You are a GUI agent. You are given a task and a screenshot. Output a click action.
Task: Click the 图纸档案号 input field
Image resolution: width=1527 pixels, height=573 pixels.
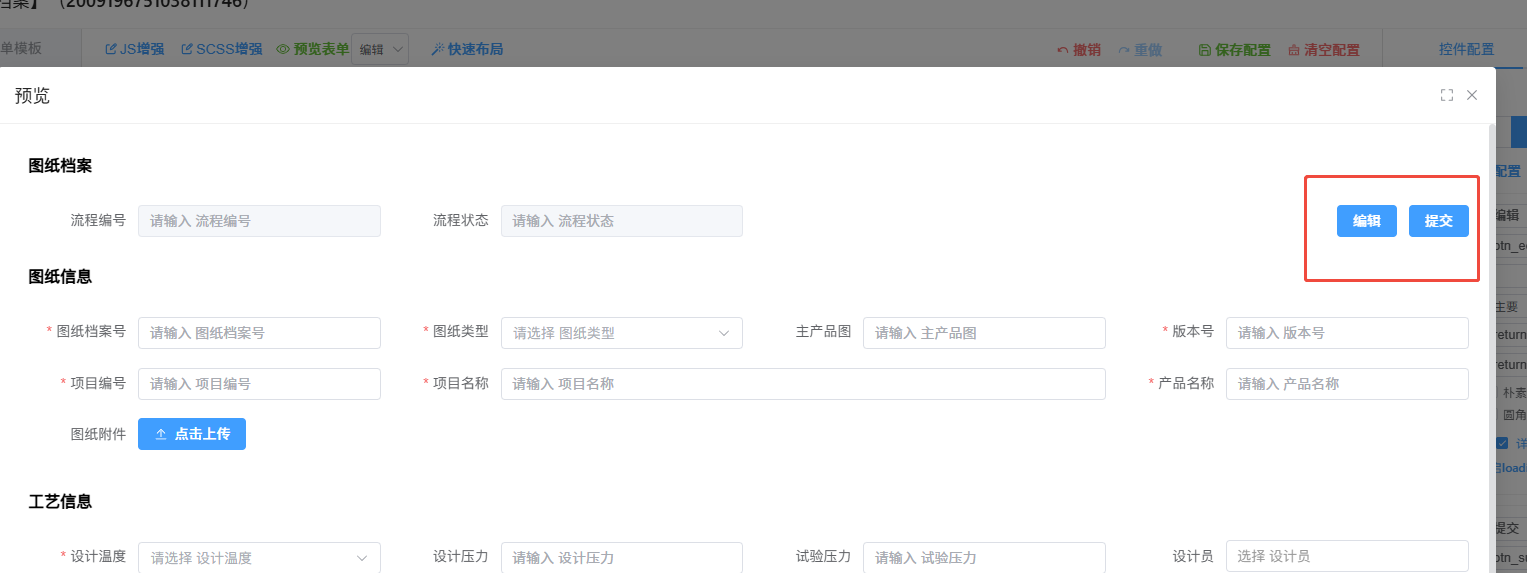coord(259,333)
